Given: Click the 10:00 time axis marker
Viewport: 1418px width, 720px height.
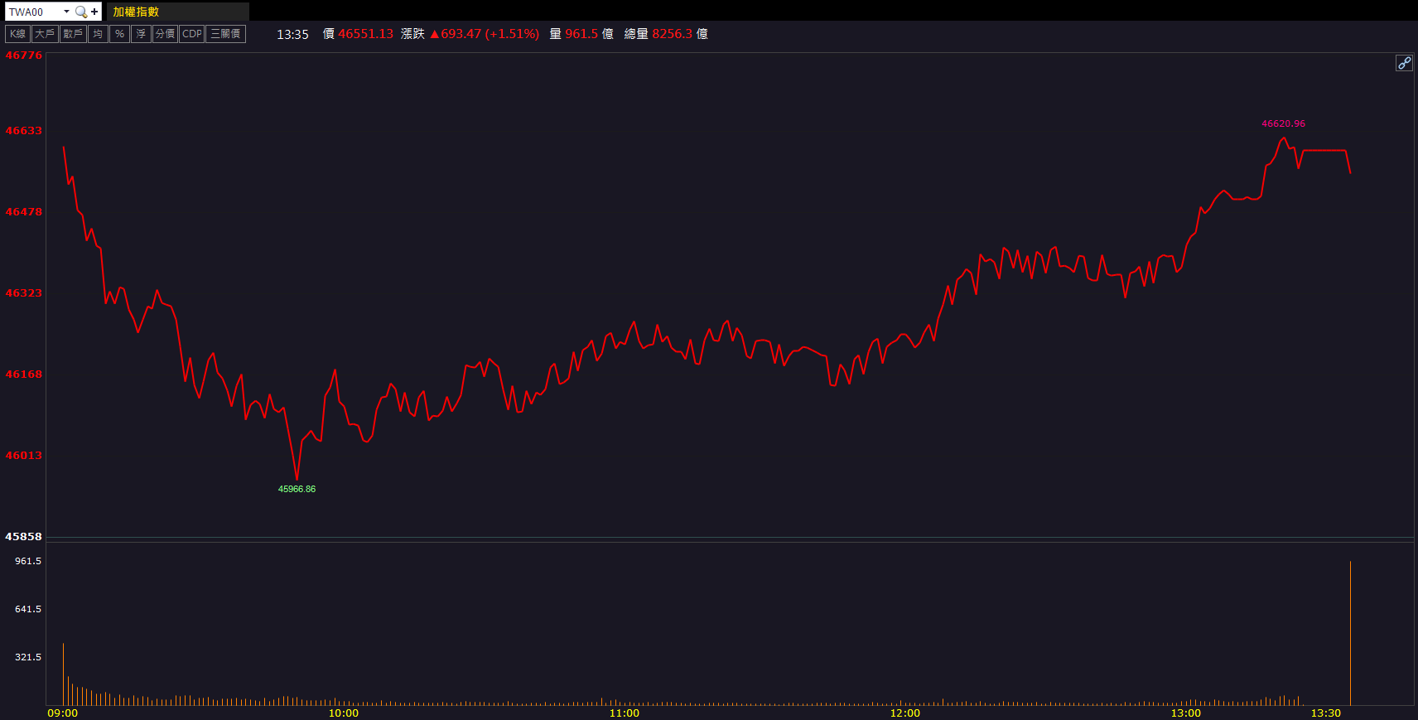Looking at the screenshot, I should 343,713.
